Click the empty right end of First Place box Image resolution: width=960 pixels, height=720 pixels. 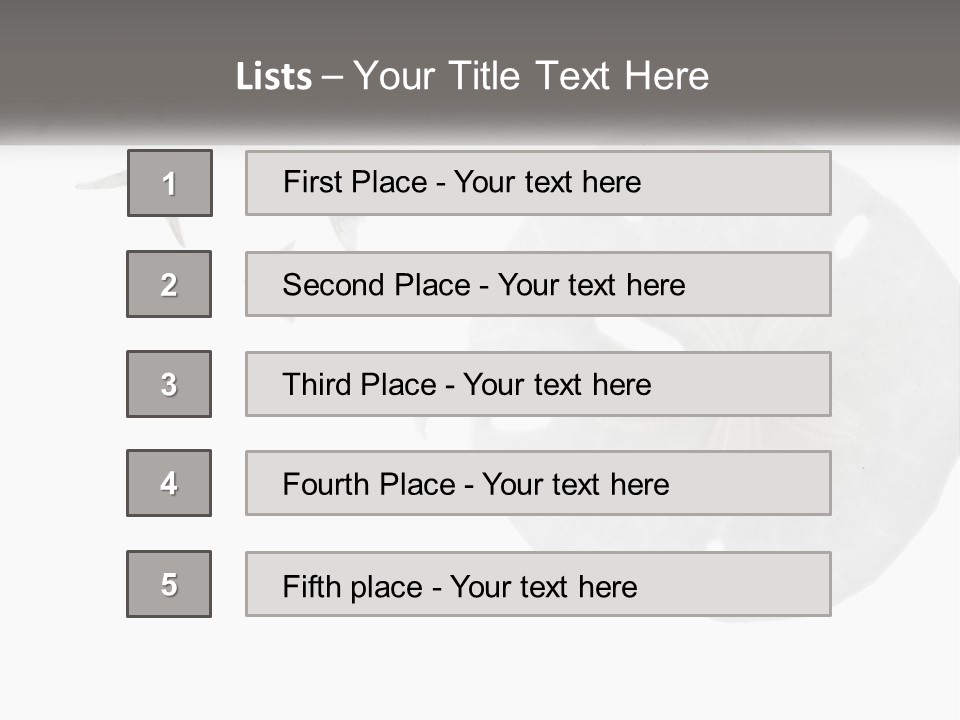coord(760,183)
